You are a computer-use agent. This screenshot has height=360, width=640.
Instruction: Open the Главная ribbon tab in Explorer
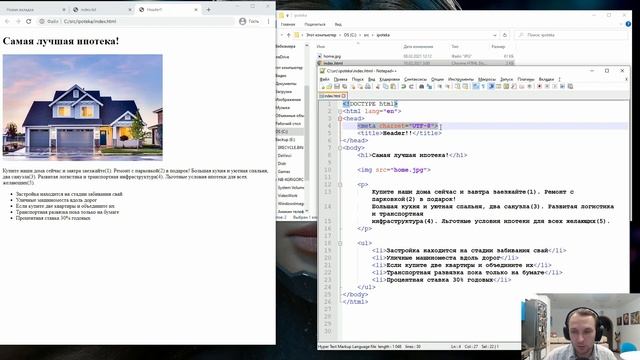288,24
